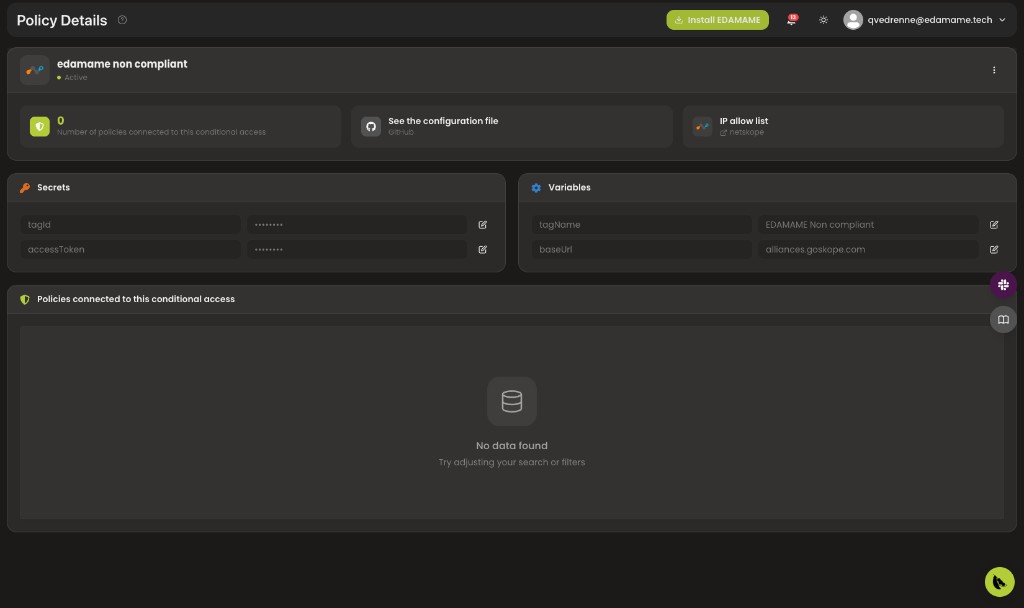Image resolution: width=1024 pixels, height=608 pixels.
Task: Click the accessToken name field
Action: [x=130, y=249]
